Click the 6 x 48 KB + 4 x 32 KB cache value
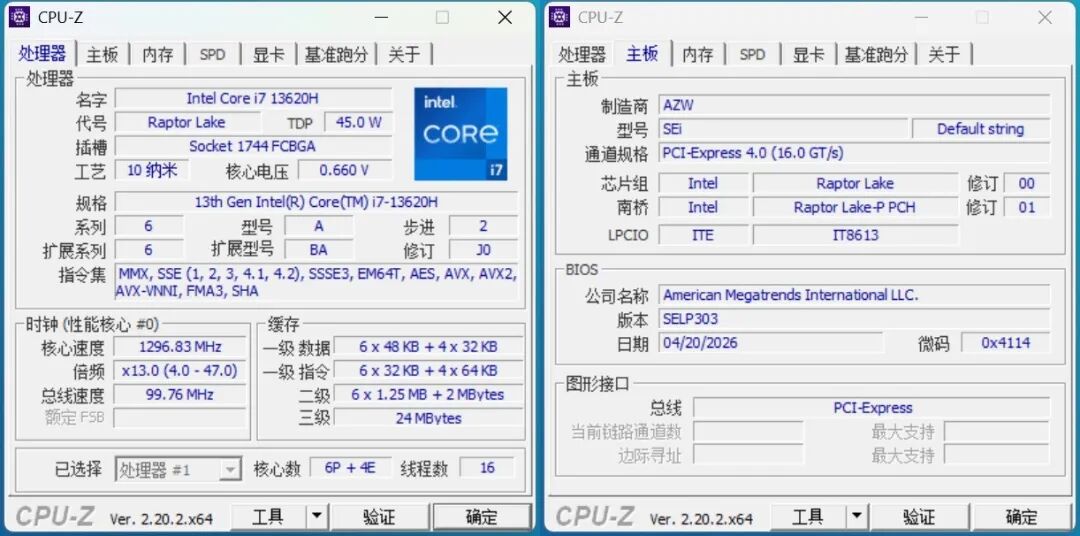Viewport: 1080px width, 536px height. coord(428,347)
